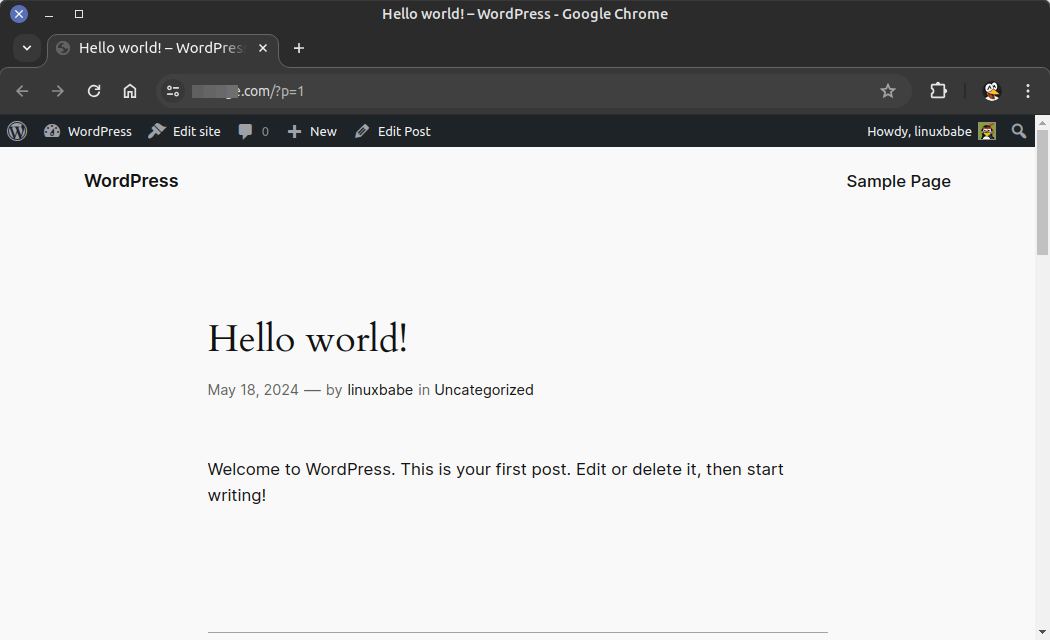Go to the browser home page icon
The height and width of the screenshot is (640, 1050).
[x=130, y=91]
